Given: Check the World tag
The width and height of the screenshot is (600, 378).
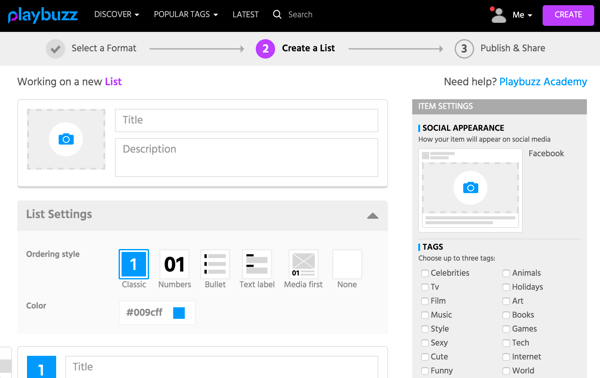Looking at the screenshot, I should 506,371.
